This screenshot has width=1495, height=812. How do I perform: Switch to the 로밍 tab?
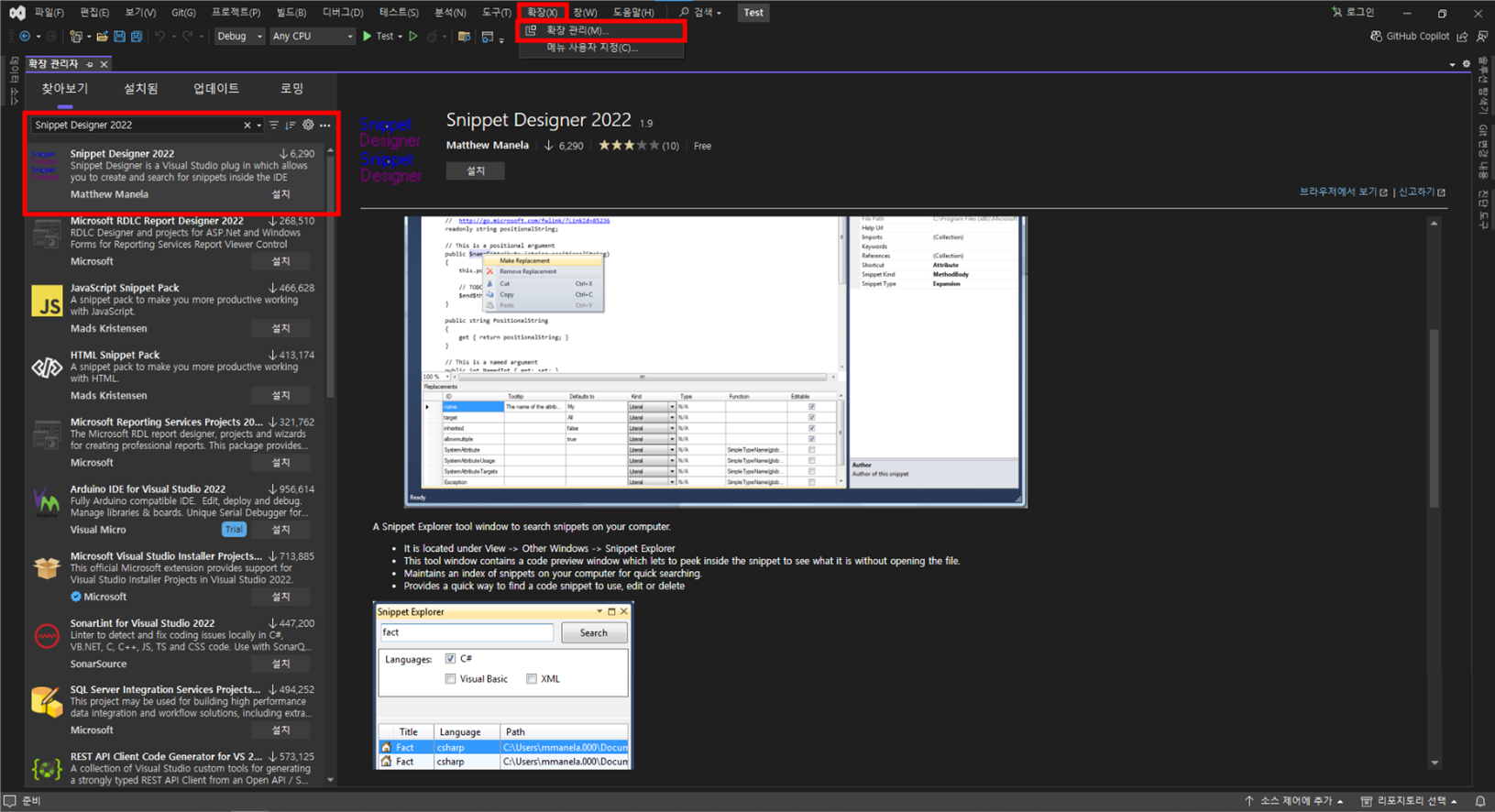pos(291,89)
